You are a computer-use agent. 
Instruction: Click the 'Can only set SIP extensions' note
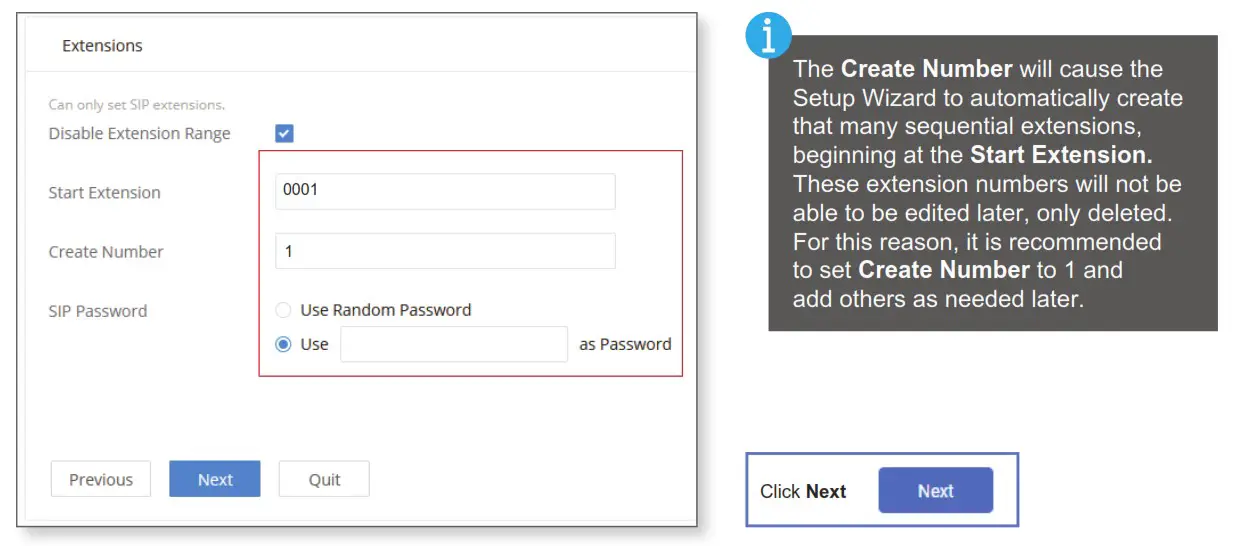[x=136, y=105]
